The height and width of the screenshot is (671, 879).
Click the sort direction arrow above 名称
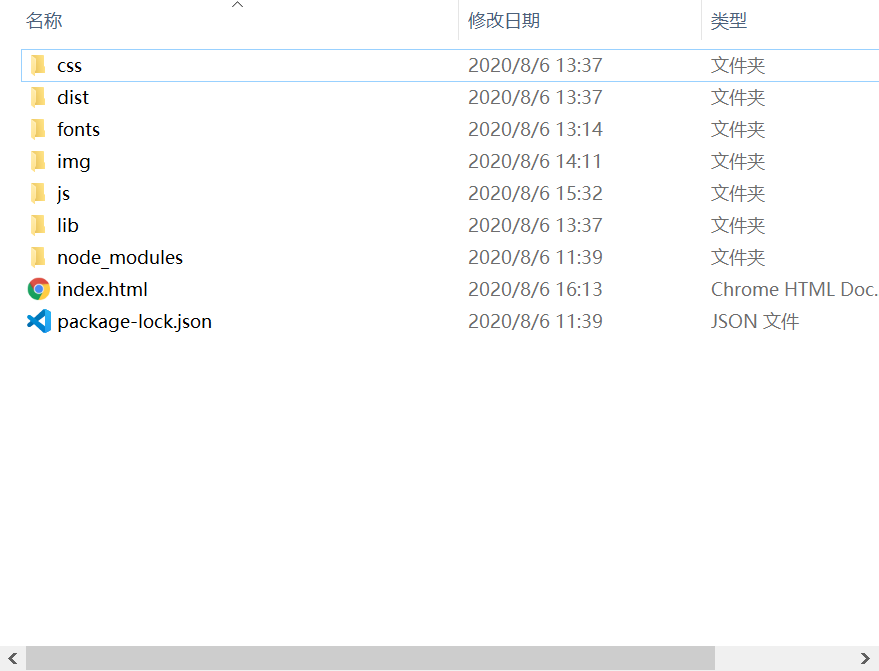click(x=238, y=4)
